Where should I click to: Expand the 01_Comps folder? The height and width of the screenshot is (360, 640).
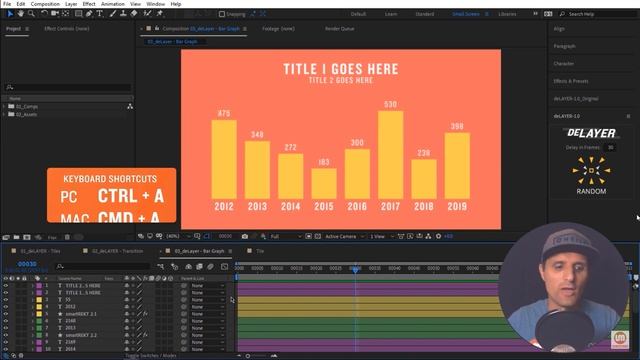[4, 107]
